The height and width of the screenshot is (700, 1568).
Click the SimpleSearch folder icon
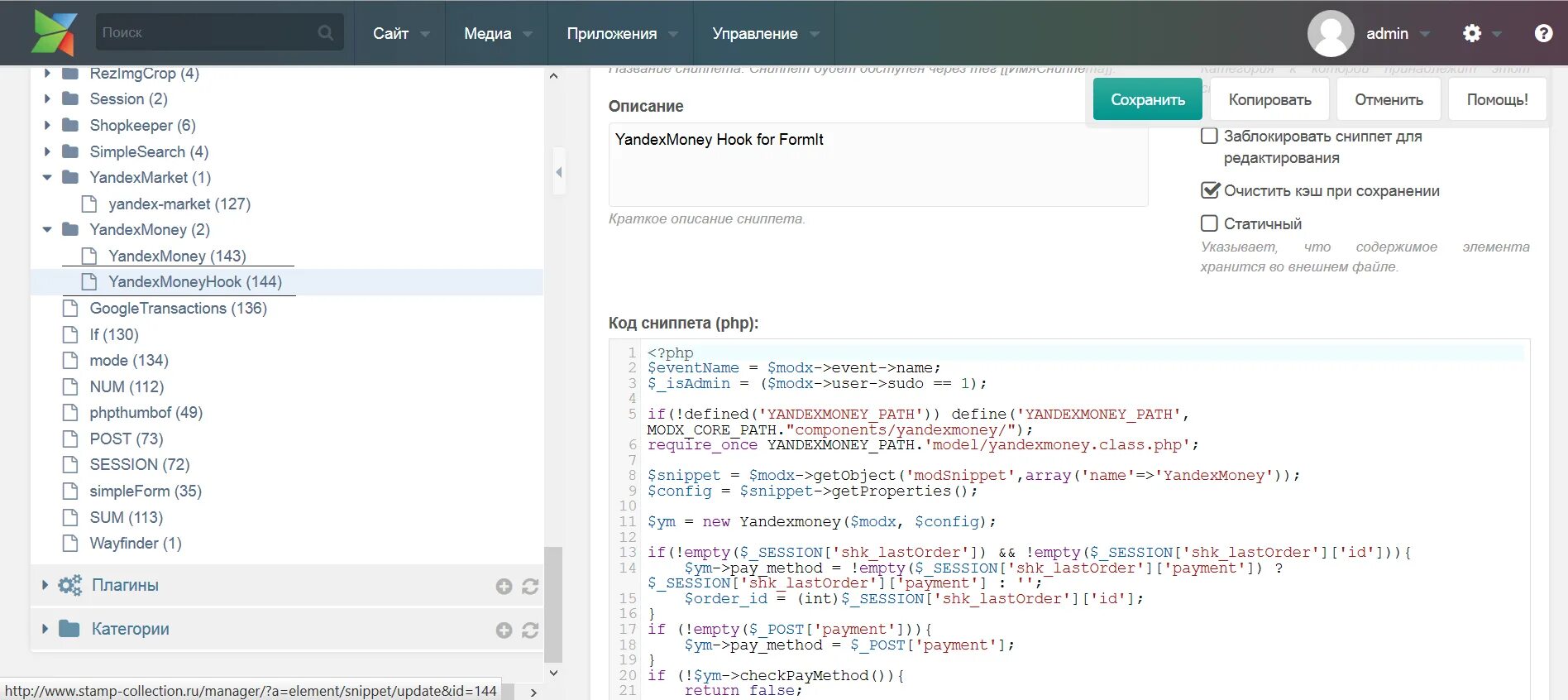(70, 152)
